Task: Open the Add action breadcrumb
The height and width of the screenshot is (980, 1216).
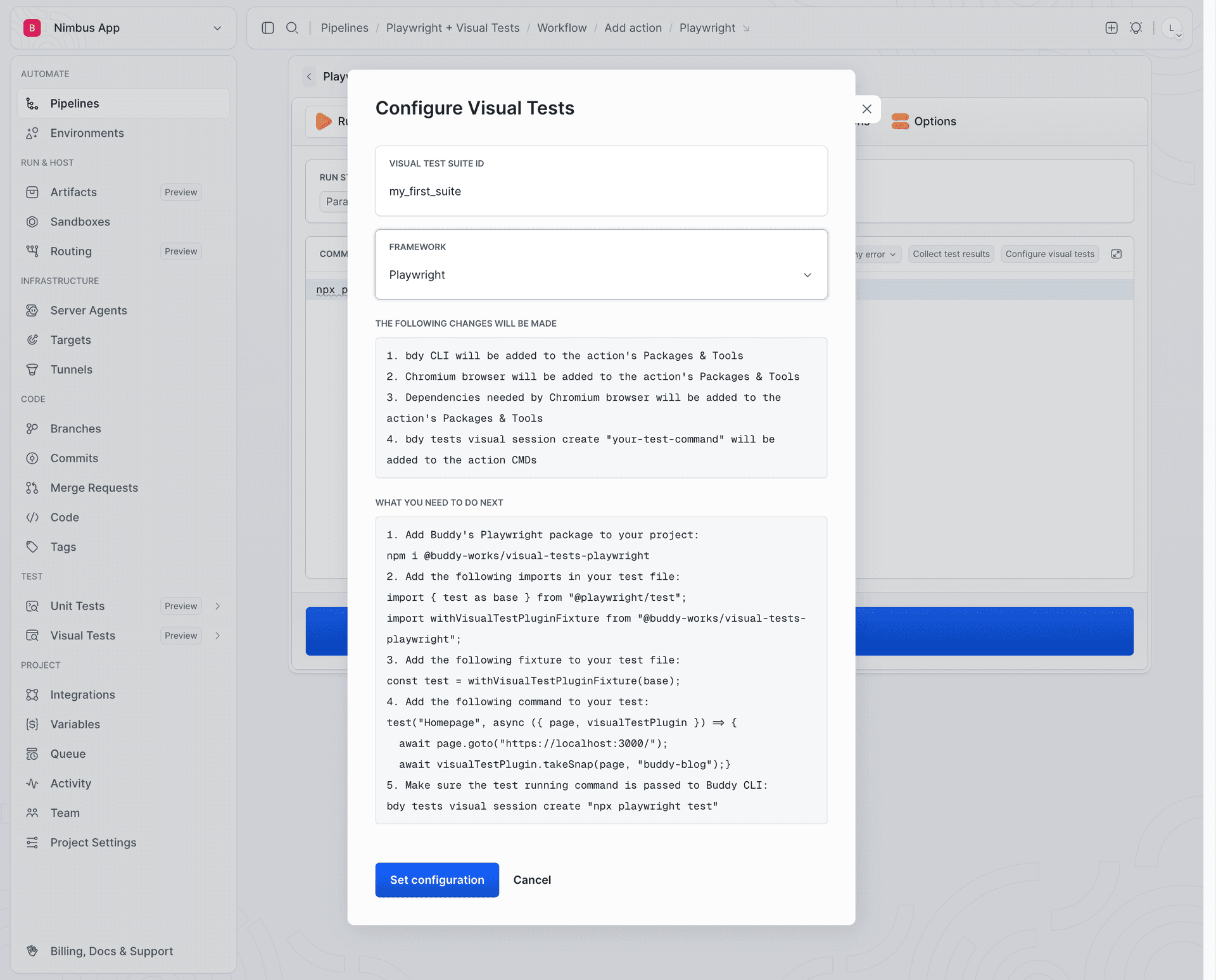Action: coord(633,28)
